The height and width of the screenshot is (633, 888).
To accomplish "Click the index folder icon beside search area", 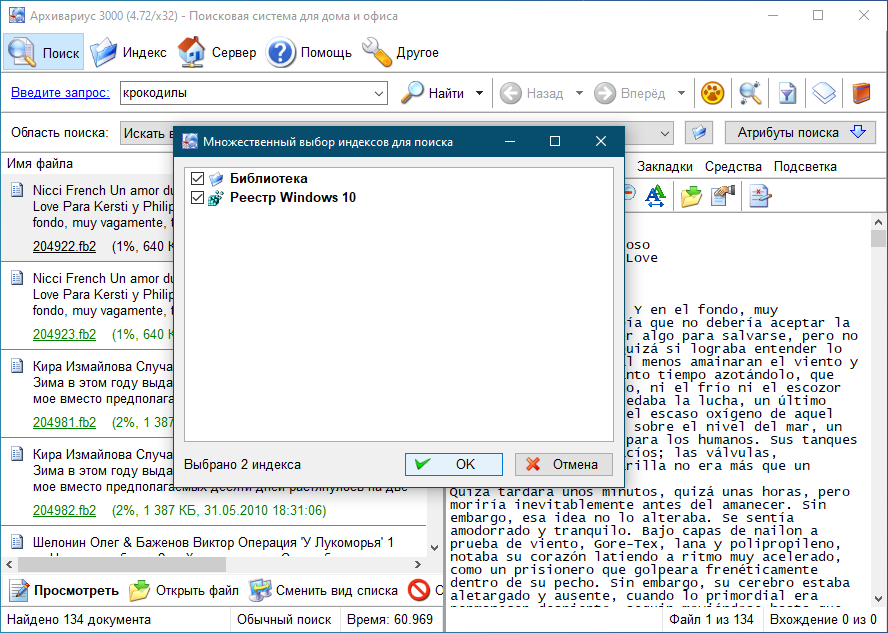I will pos(698,133).
